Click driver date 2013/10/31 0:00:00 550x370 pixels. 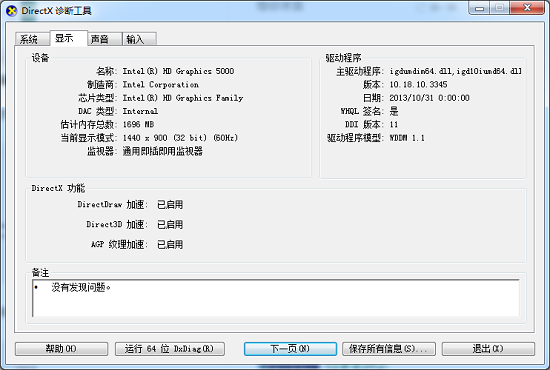[x=429, y=98]
